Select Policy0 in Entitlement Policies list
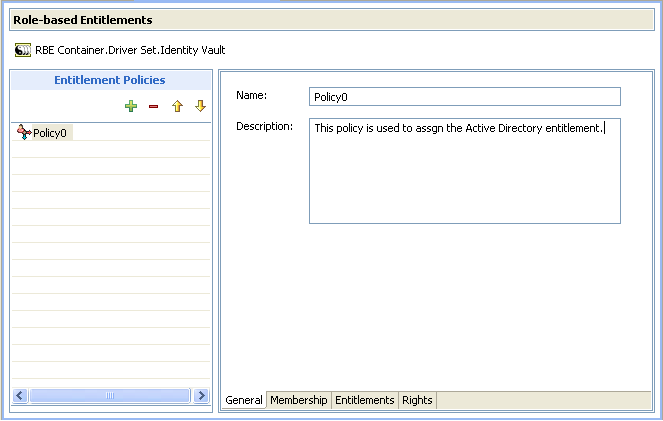 (x=50, y=133)
